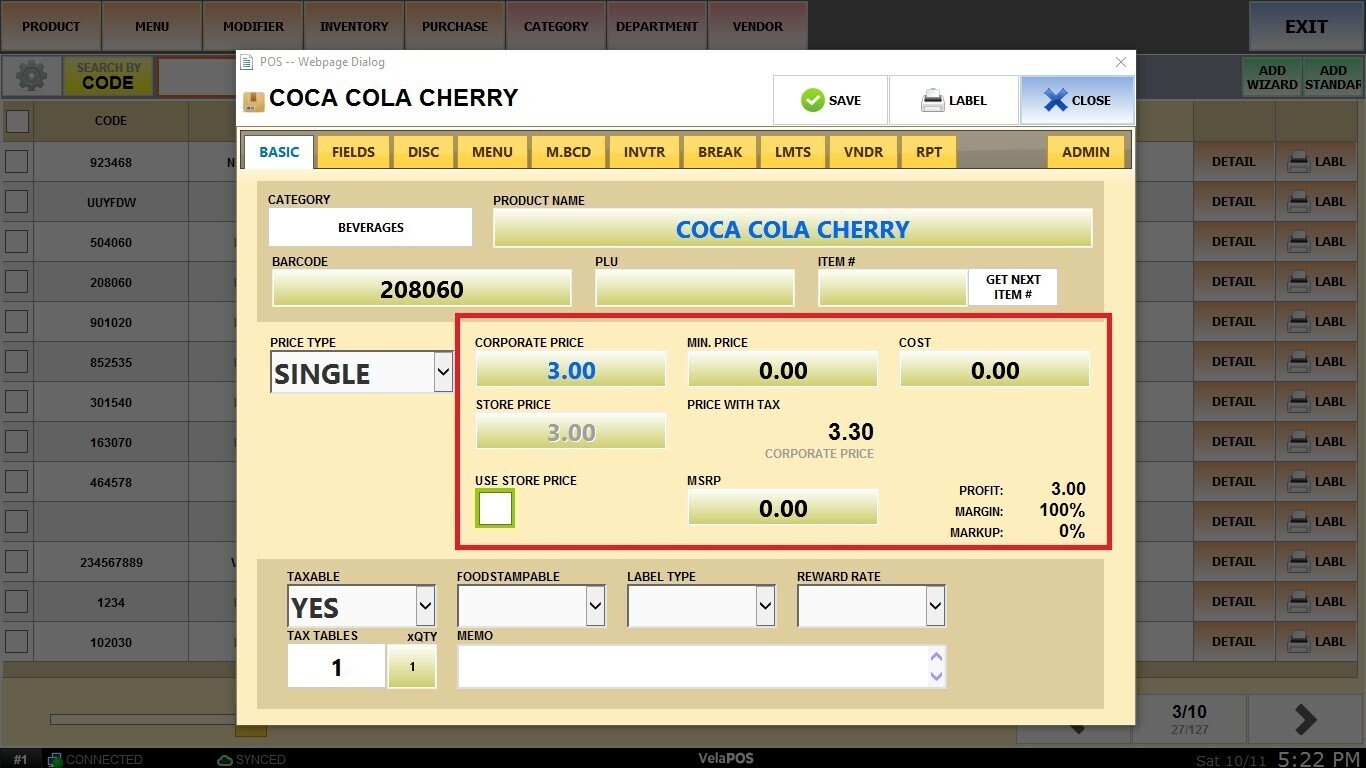Click the horizontal scrollbar below product list

(143, 719)
